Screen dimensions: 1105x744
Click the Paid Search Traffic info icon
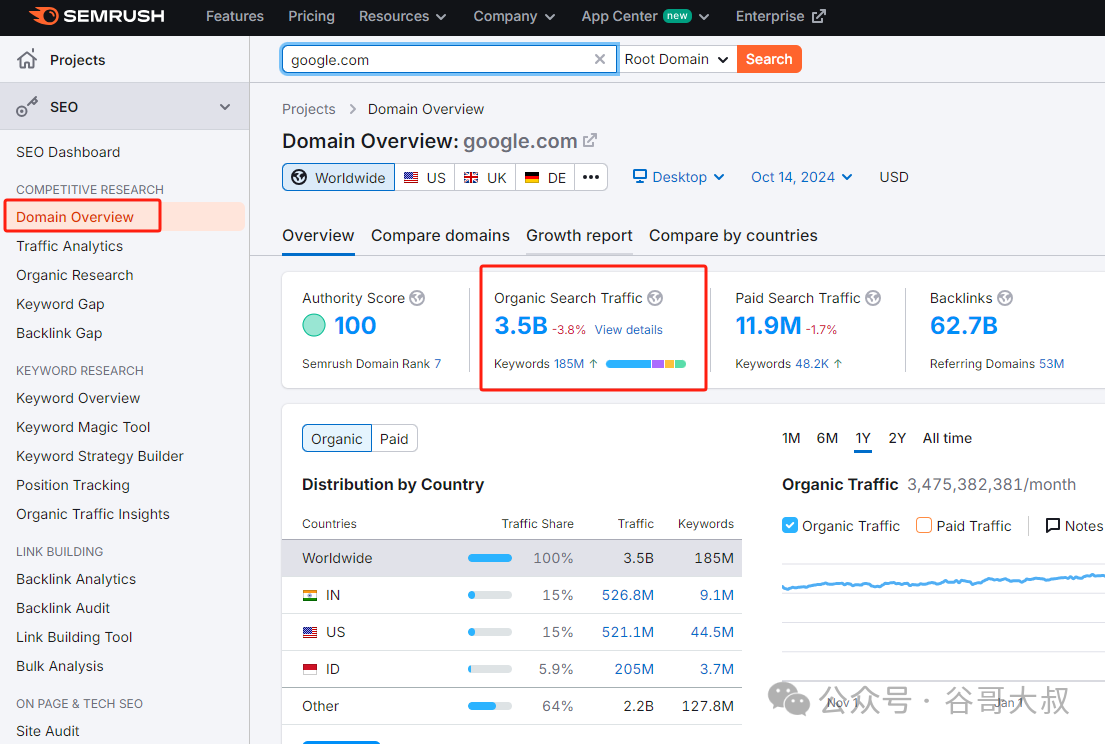pos(873,298)
